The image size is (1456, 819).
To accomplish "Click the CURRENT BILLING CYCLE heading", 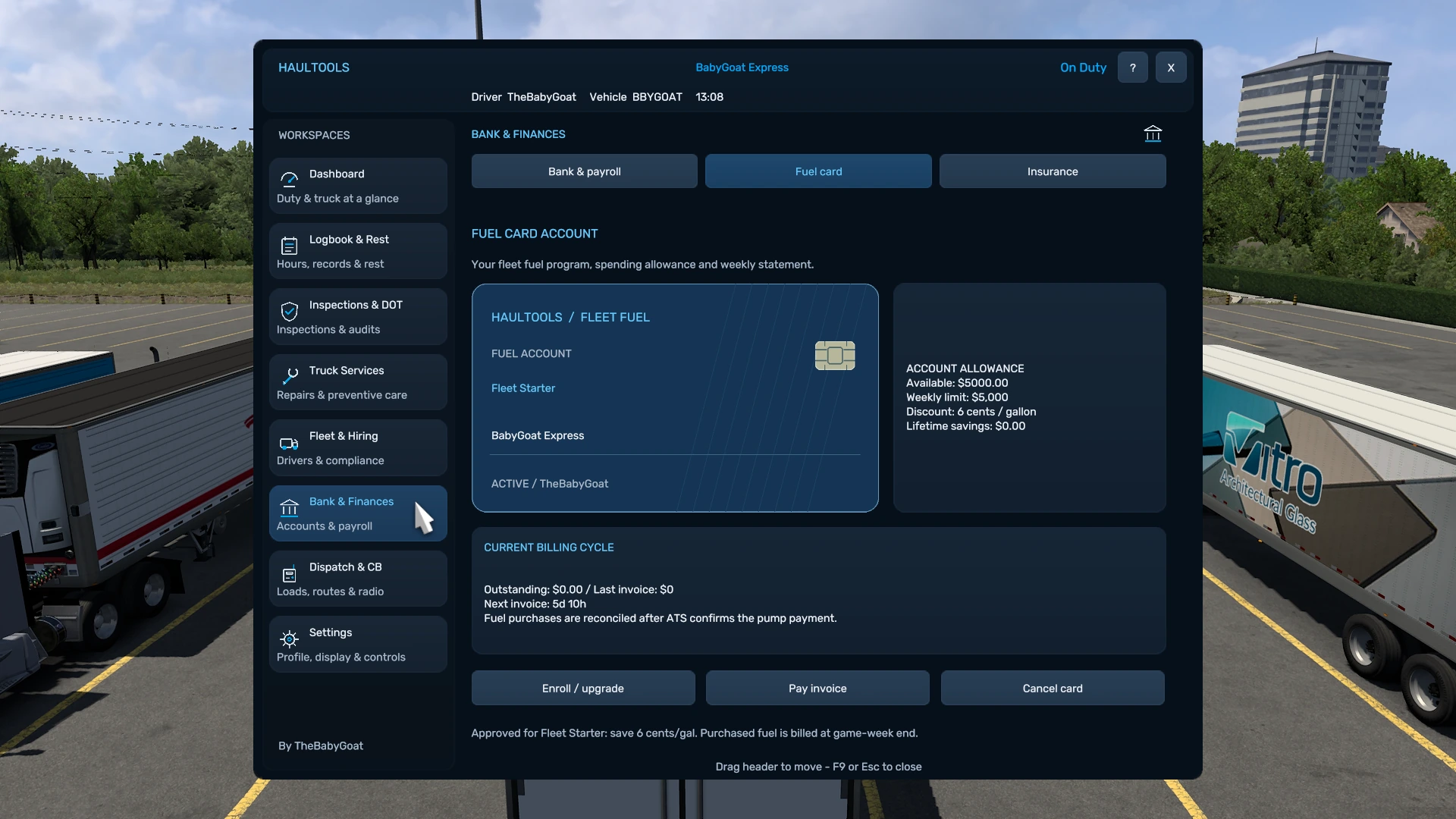I will click(x=549, y=548).
